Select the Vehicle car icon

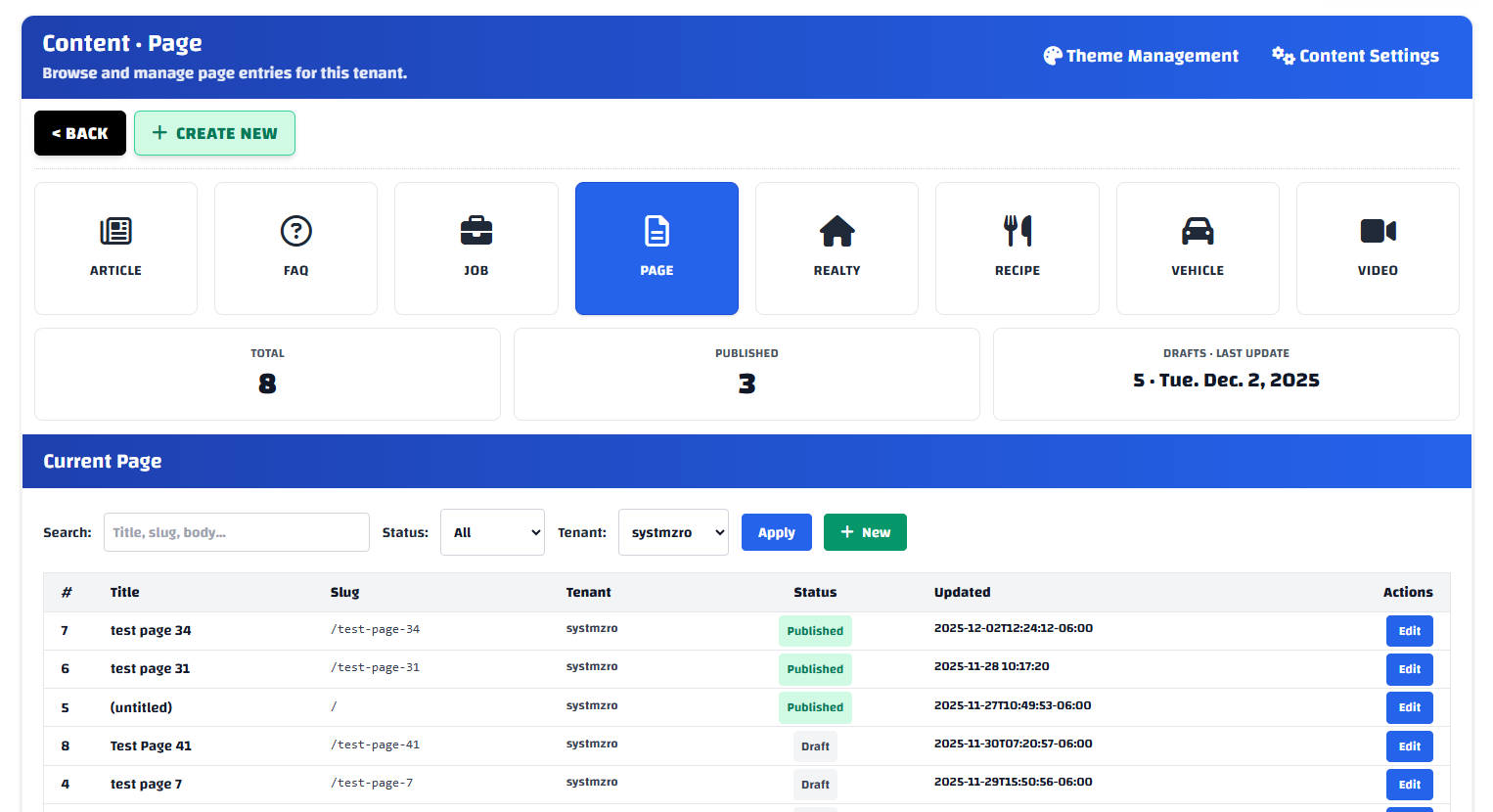pyautogui.click(x=1197, y=232)
